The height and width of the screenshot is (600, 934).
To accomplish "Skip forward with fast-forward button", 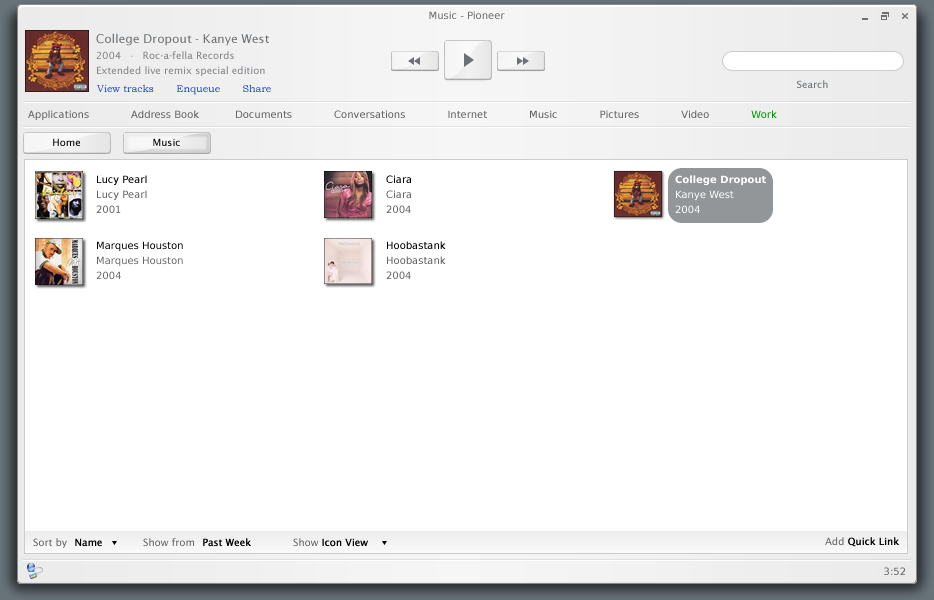I will [521, 61].
